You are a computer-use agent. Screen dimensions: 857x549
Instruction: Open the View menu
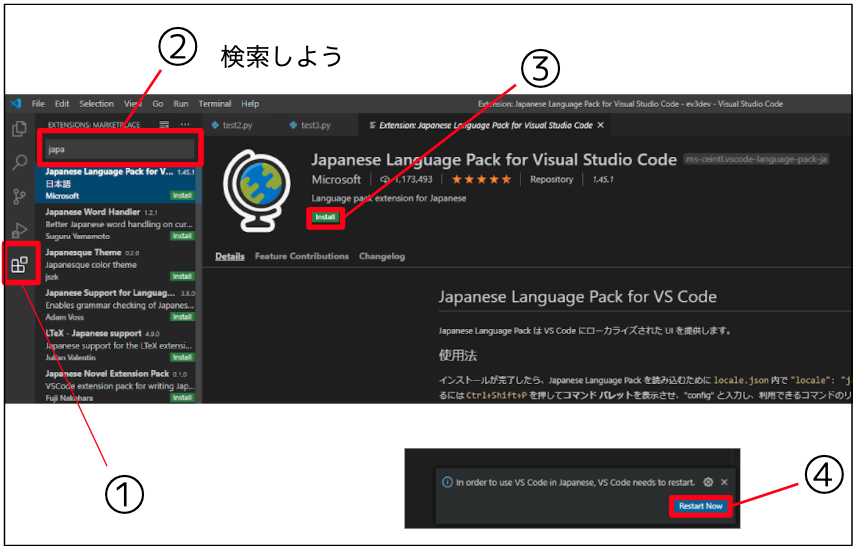coord(132,104)
